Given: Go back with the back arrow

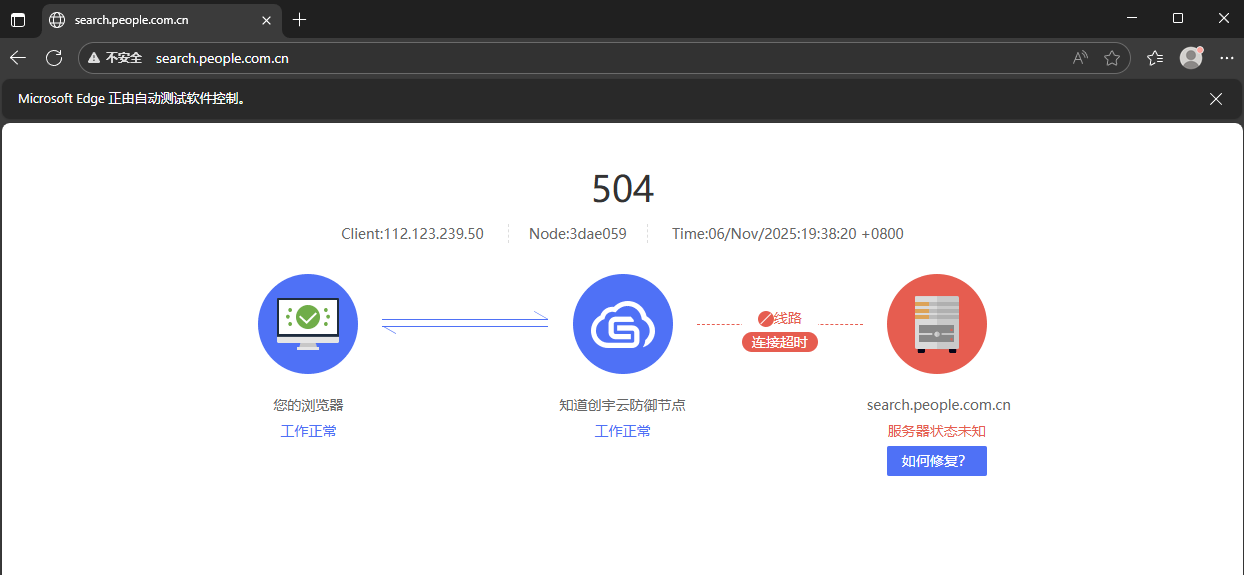Looking at the screenshot, I should pyautogui.click(x=18, y=58).
